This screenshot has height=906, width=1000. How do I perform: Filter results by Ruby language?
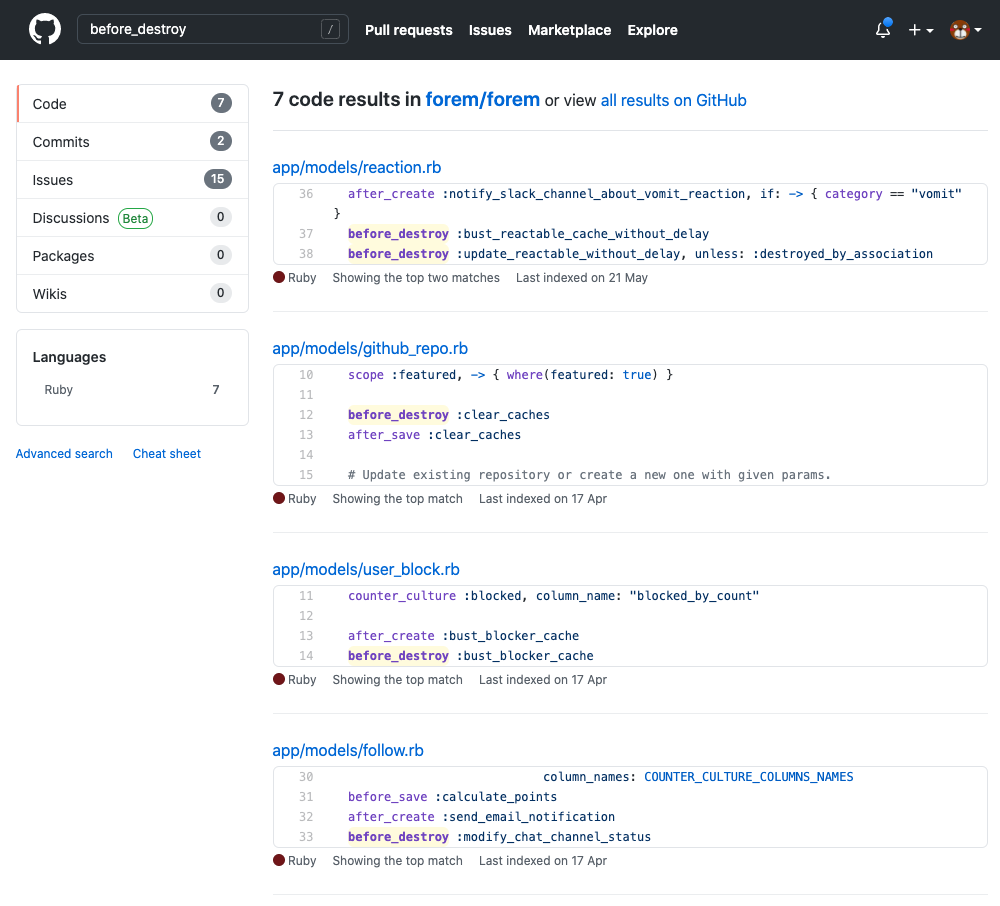click(x=132, y=390)
